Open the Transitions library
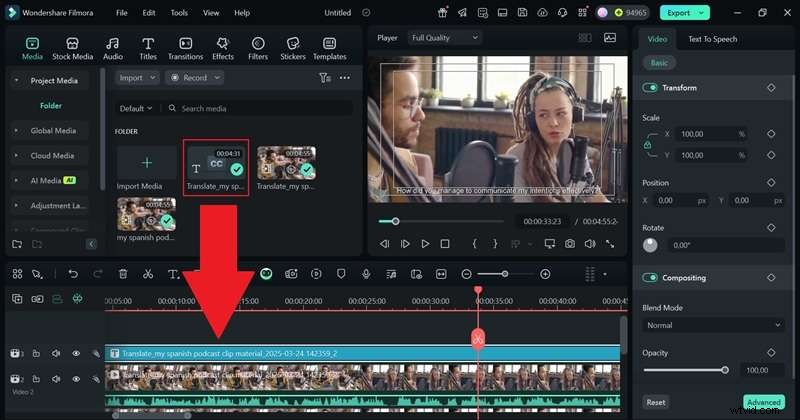 pos(185,48)
